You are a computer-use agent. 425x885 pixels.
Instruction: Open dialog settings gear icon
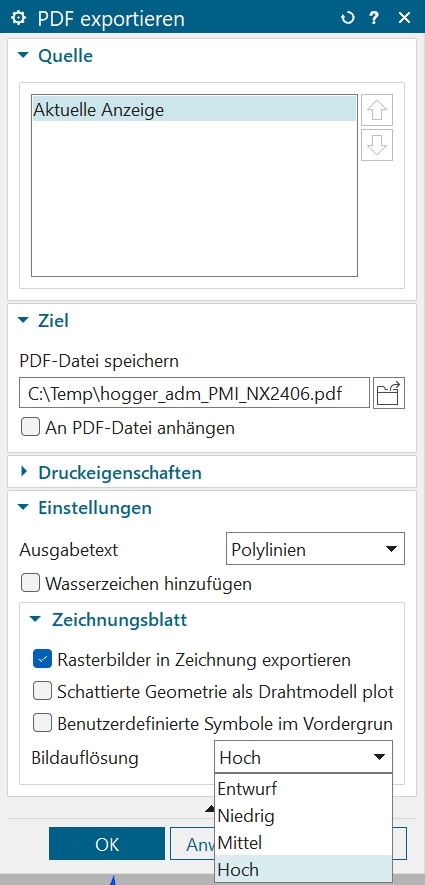click(19, 18)
